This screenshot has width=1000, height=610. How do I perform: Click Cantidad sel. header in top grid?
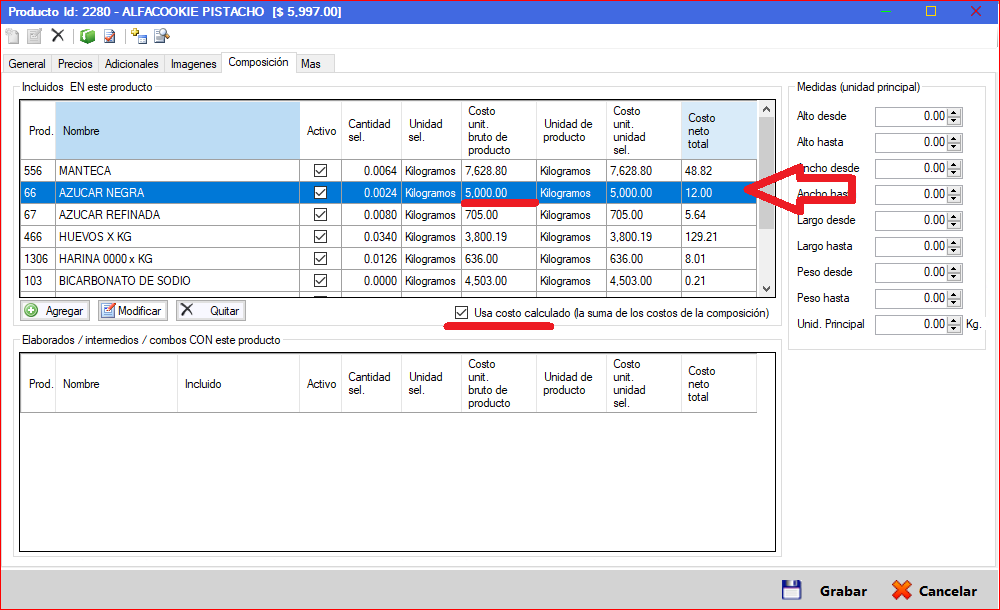click(x=371, y=131)
